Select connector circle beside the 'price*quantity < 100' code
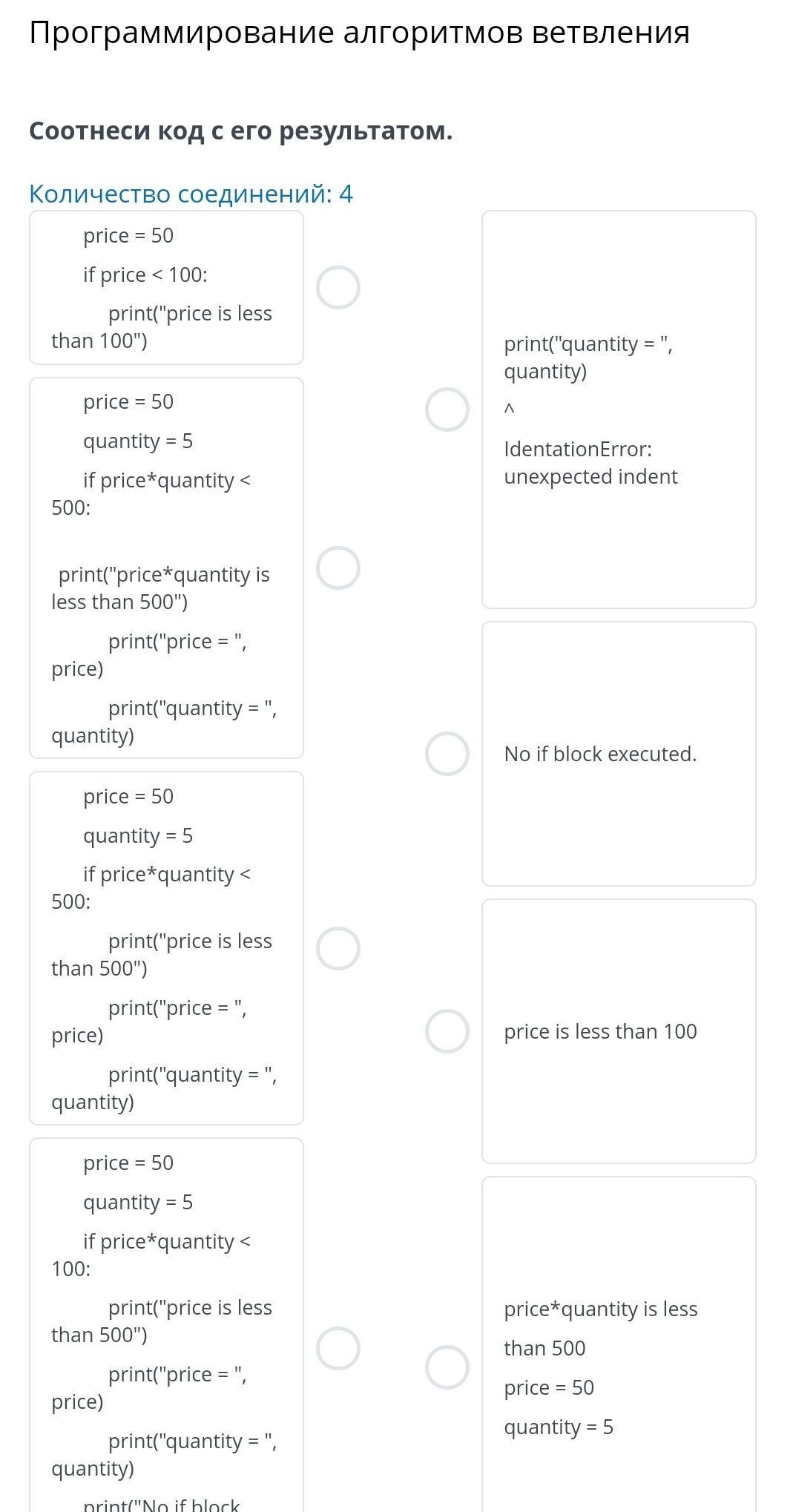 pos(338,1348)
